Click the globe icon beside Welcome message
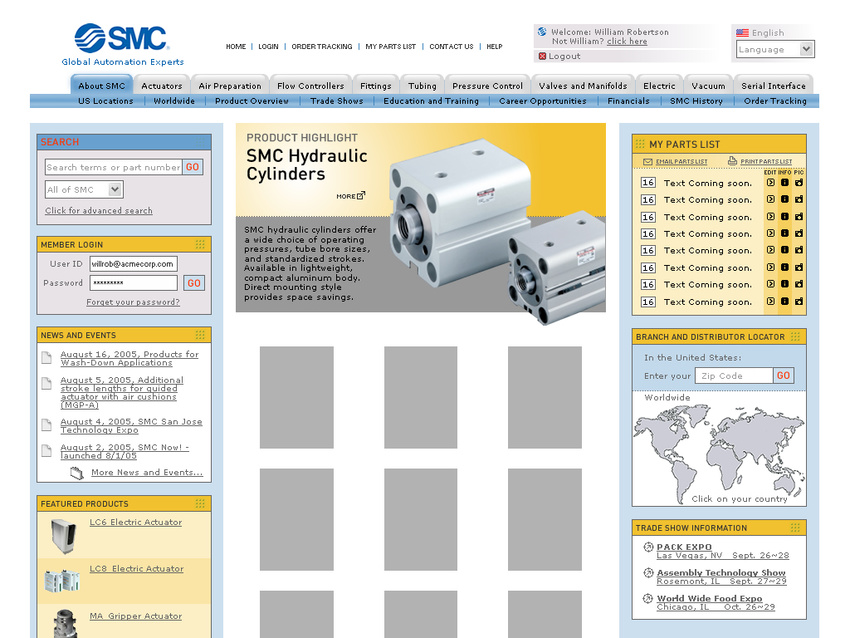Viewport: 850px width, 638px height. (x=542, y=31)
